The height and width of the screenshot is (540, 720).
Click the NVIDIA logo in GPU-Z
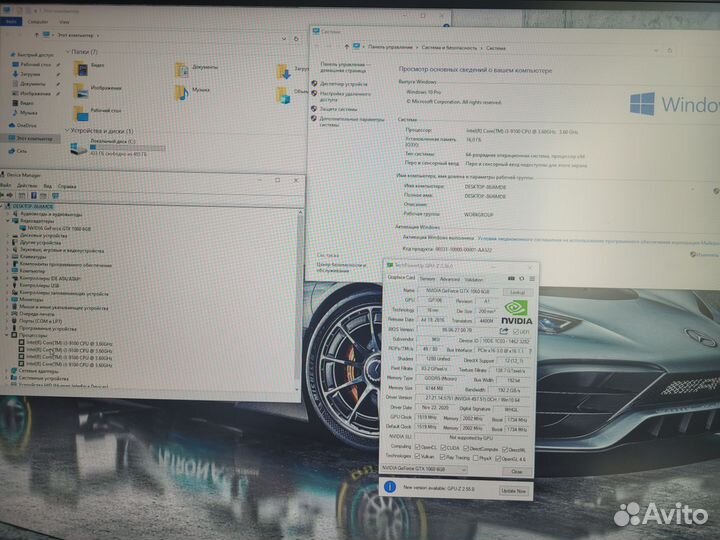[516, 312]
